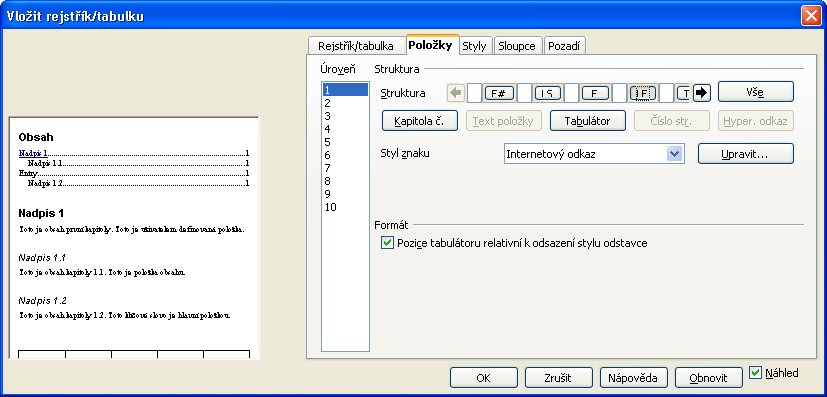Select level 3 in the Úroveň list
The image size is (827, 397).
pyautogui.click(x=345, y=116)
